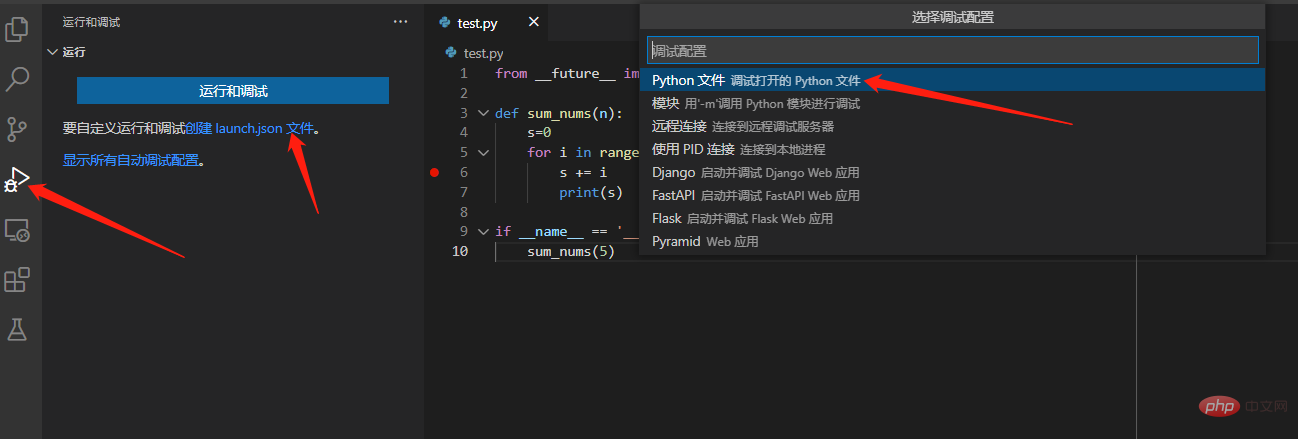The width and height of the screenshot is (1298, 439).
Task: Click the 创建 launch.json 文件 link
Action: click(250, 128)
